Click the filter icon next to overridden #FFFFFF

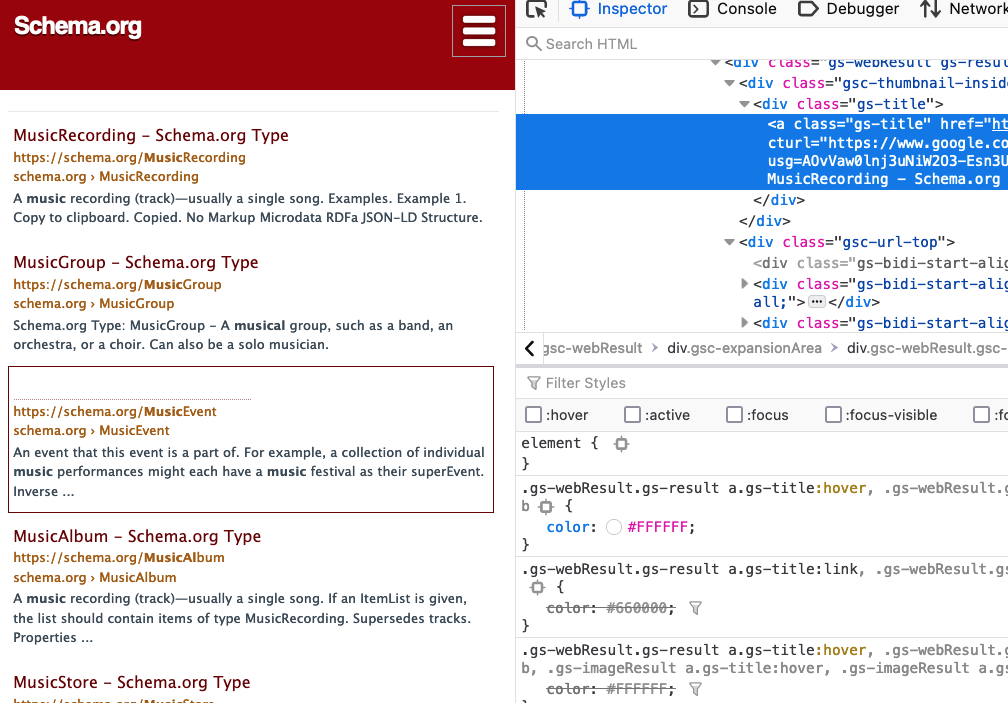(x=695, y=689)
